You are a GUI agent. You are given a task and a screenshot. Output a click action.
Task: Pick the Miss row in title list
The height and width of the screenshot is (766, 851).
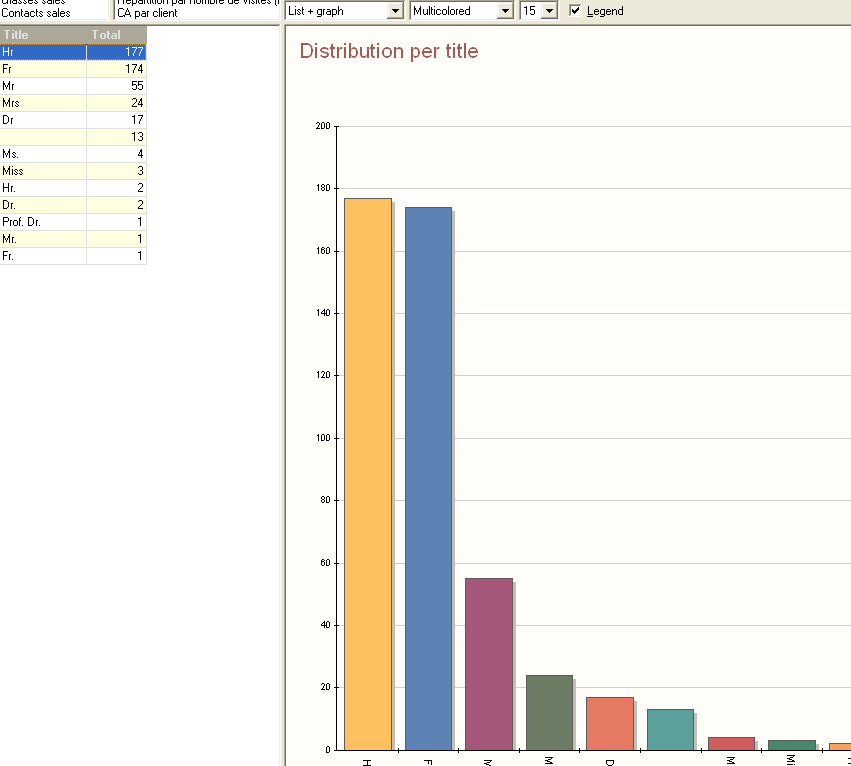73,171
